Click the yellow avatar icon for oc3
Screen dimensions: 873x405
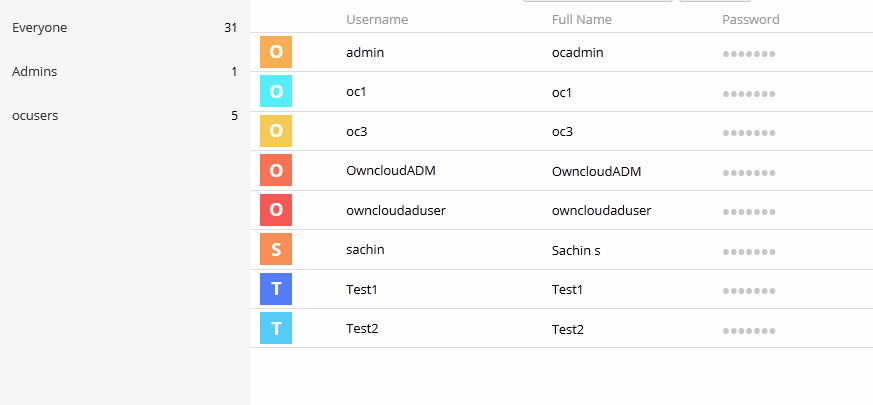(276, 131)
